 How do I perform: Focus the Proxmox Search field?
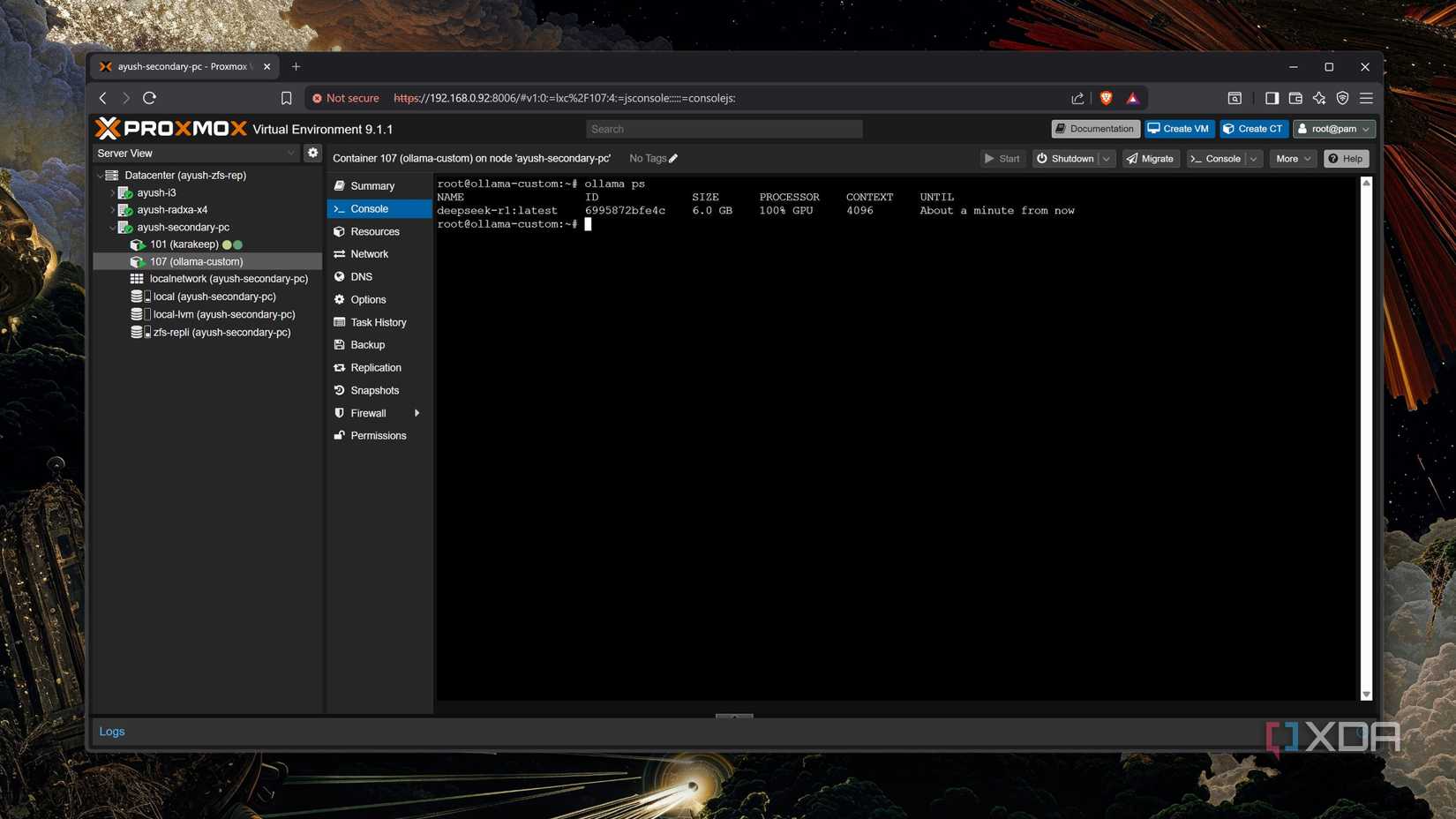(724, 129)
